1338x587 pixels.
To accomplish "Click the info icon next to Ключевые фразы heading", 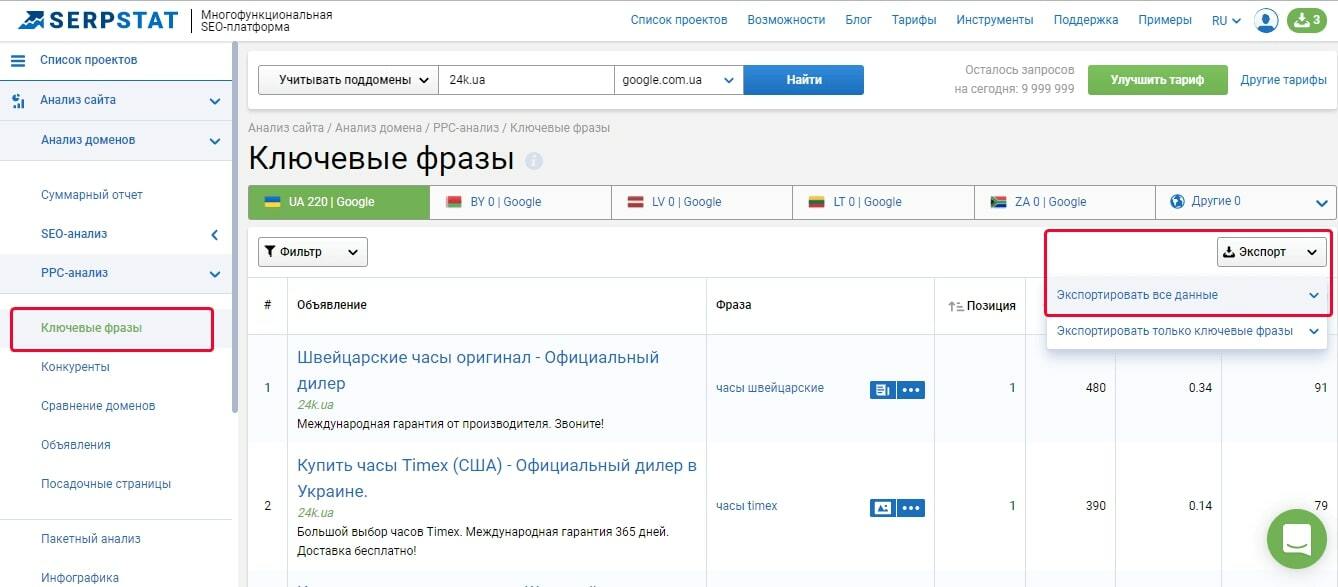I will (x=534, y=161).
